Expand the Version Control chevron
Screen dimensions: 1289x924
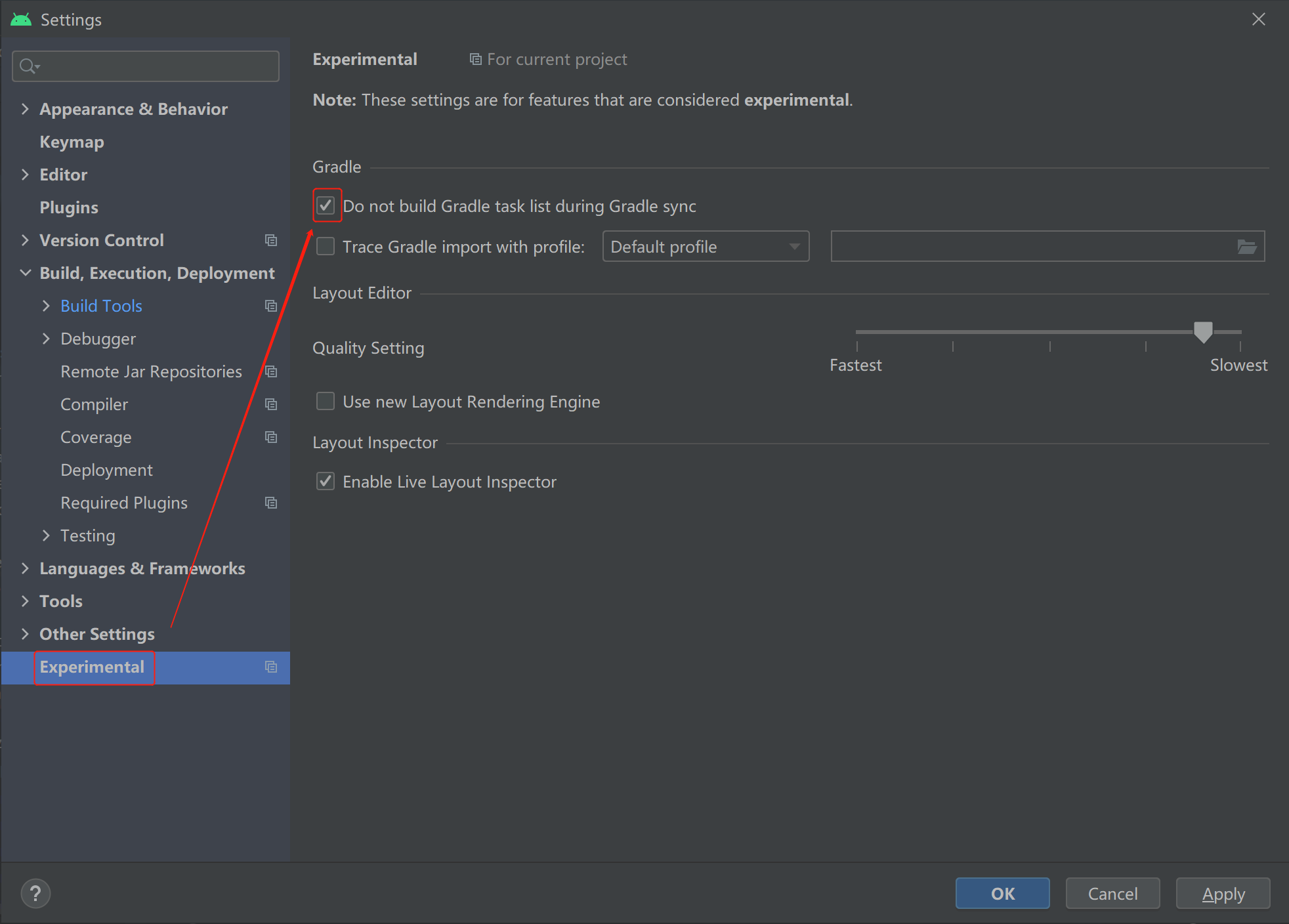tap(25, 240)
